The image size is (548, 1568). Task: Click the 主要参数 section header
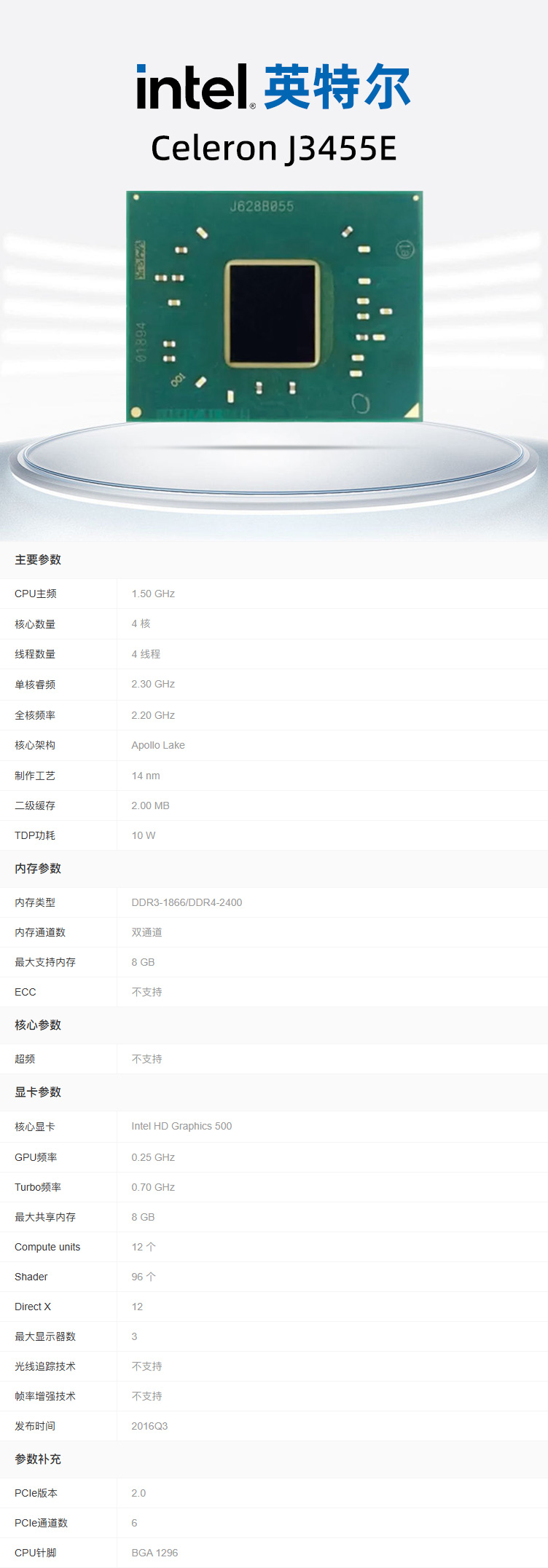click(x=38, y=559)
